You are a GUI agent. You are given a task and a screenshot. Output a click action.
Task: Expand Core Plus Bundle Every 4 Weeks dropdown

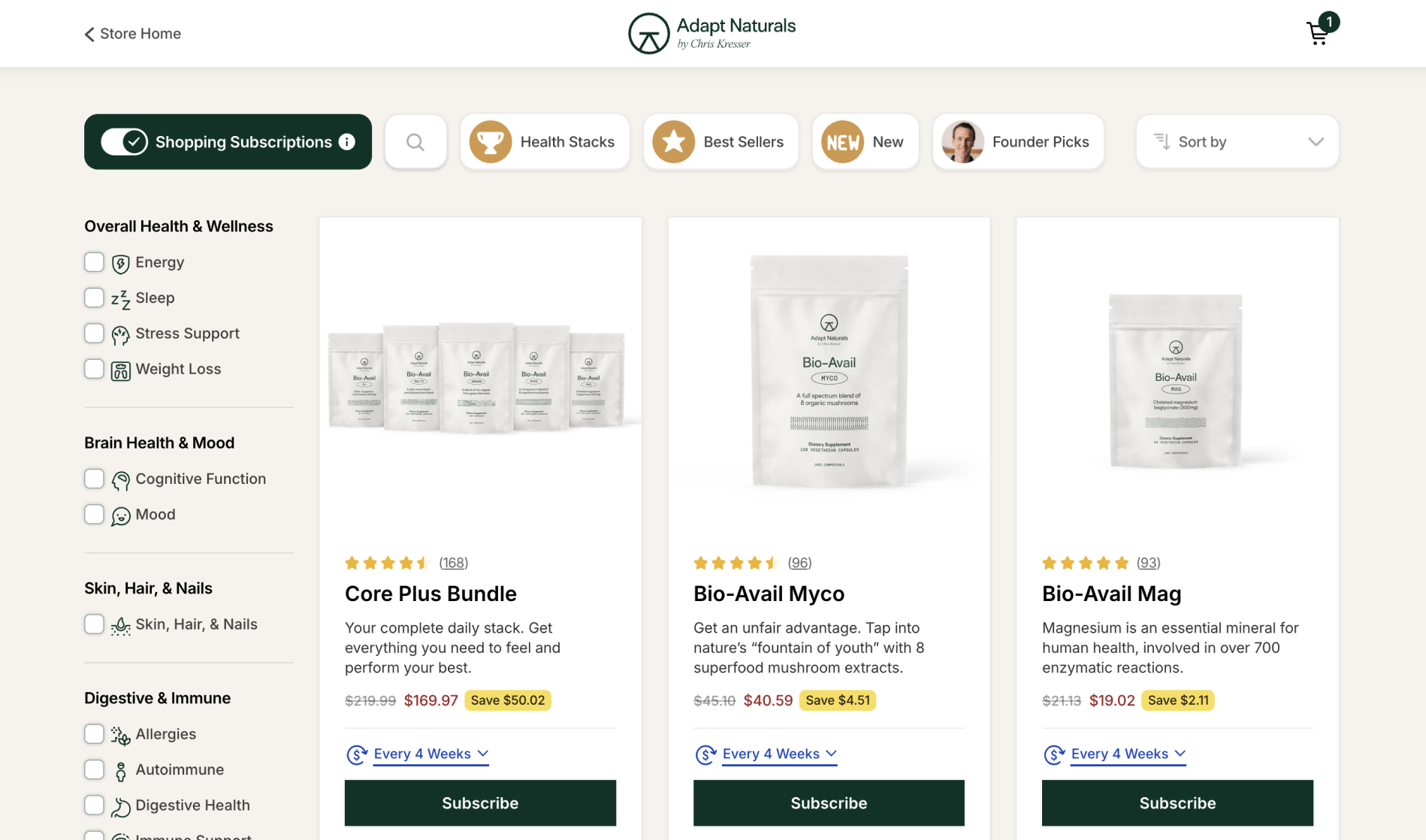(431, 754)
